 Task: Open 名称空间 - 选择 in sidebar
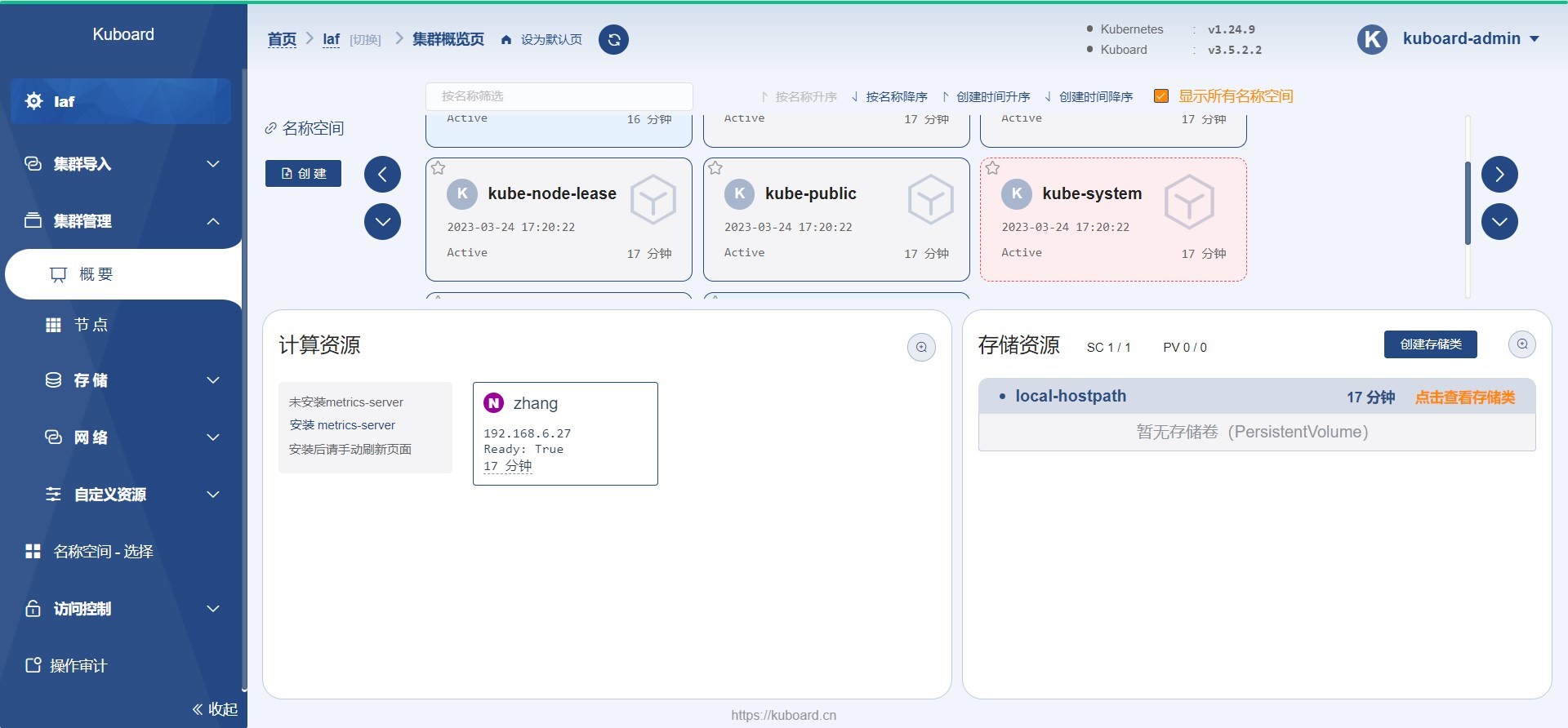pyautogui.click(x=122, y=552)
